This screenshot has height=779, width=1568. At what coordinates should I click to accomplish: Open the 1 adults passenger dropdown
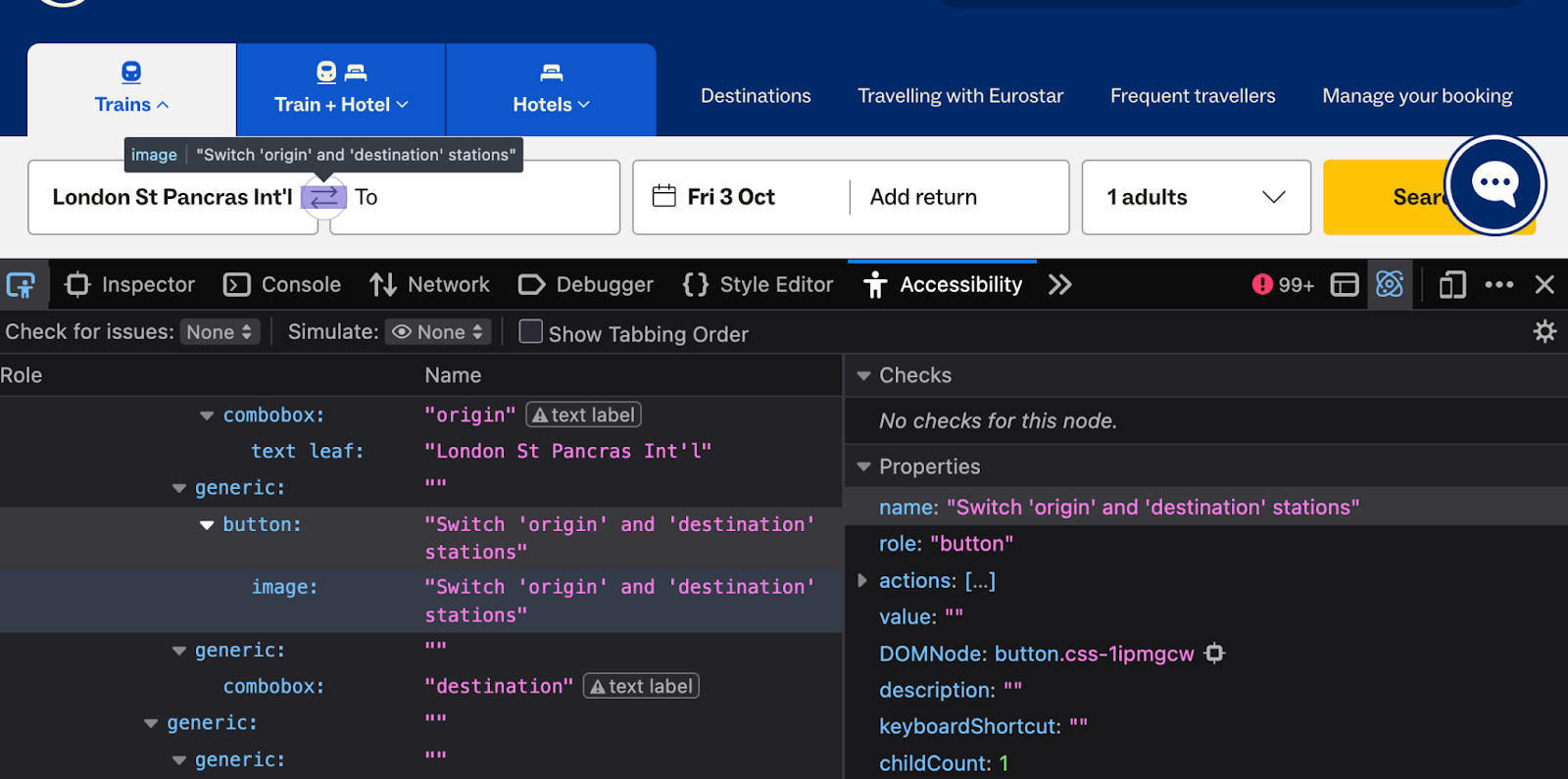click(1196, 197)
